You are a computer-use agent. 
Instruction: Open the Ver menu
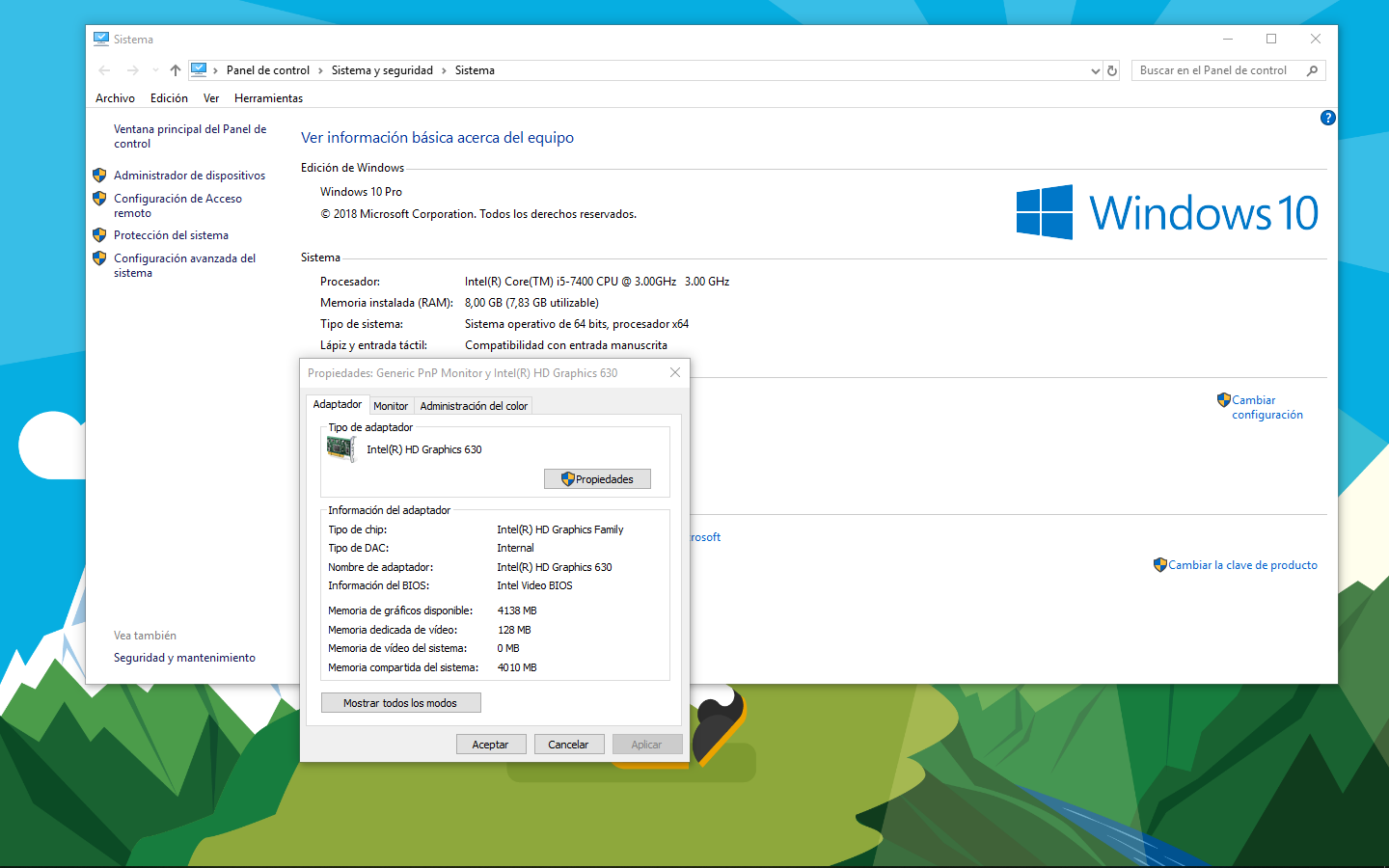coord(211,98)
